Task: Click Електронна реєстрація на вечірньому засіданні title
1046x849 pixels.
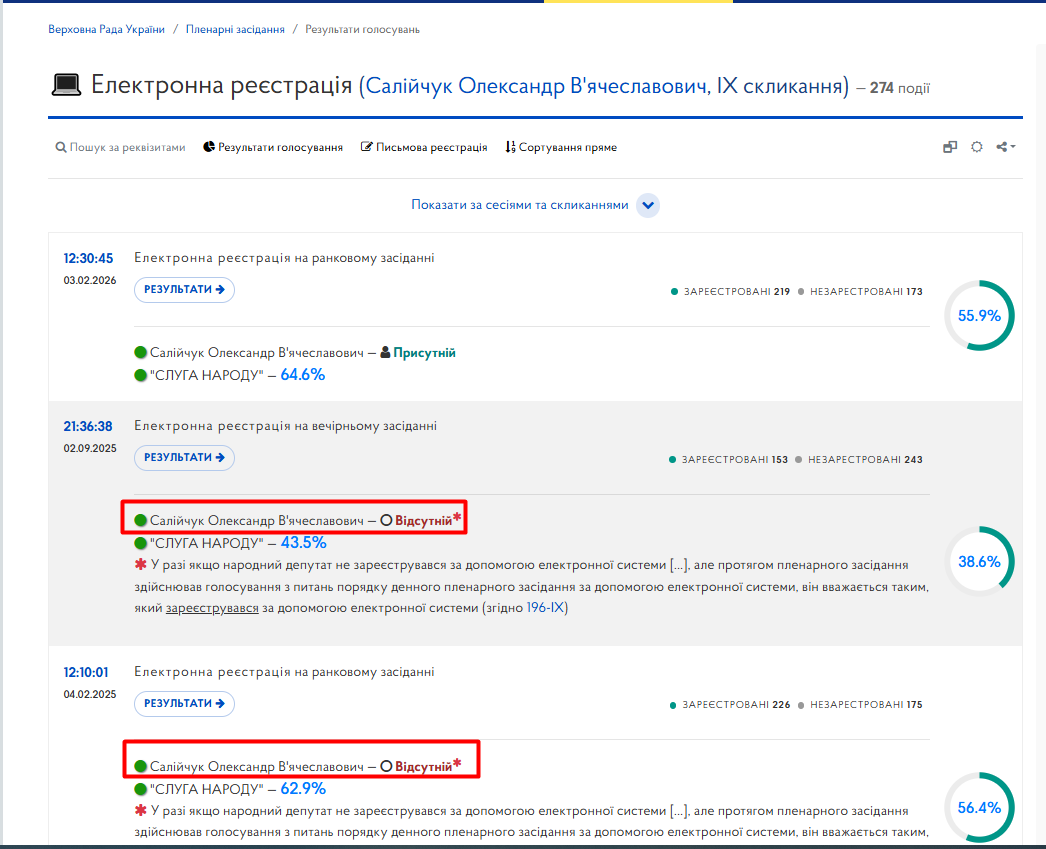Action: pos(286,426)
